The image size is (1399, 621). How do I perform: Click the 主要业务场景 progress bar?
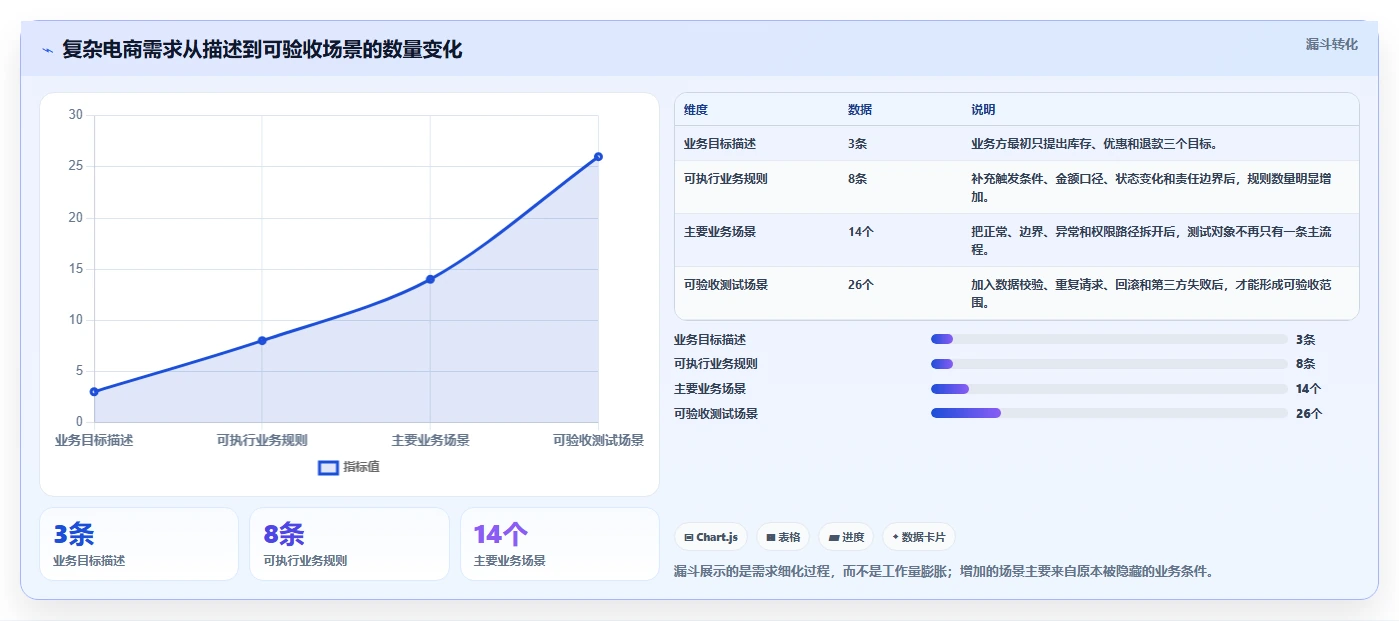(x=1109, y=389)
